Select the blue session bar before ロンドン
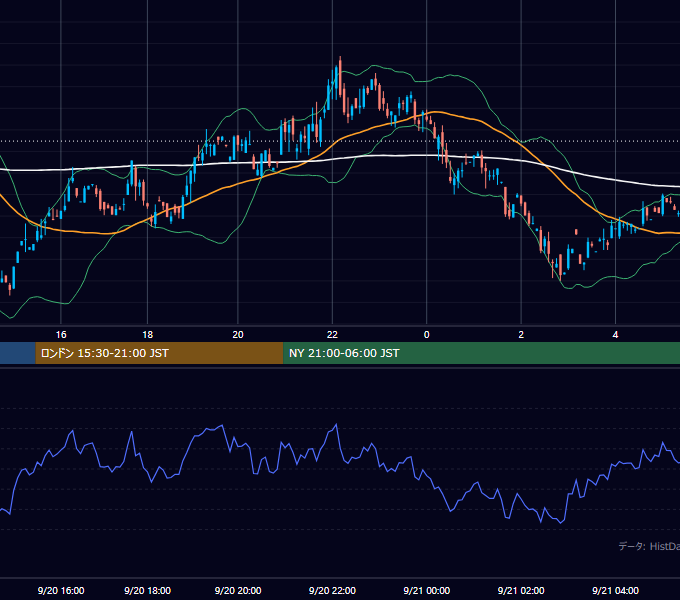 point(18,353)
